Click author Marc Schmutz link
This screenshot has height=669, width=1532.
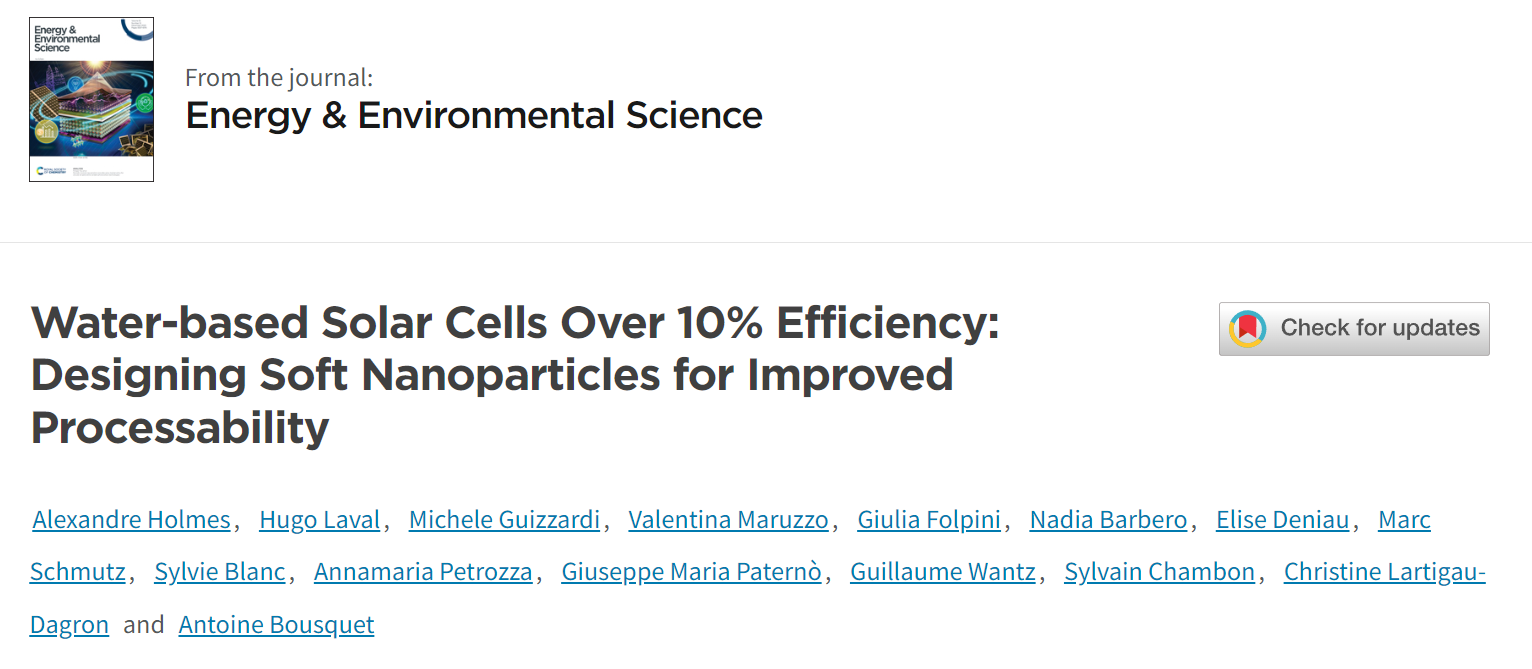(x=1404, y=520)
